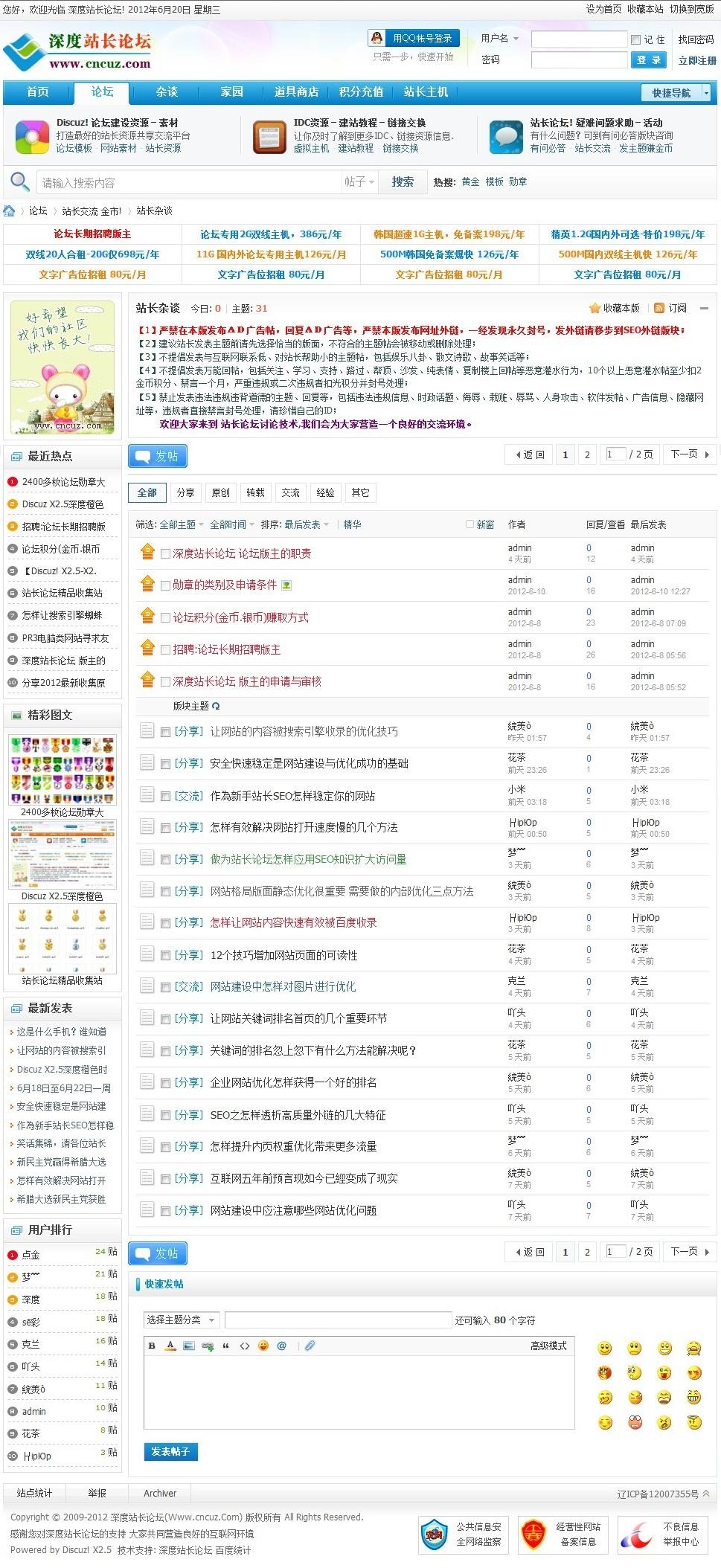Submit with the 发表帖子 button
The image size is (721, 1568).
click(x=170, y=1451)
